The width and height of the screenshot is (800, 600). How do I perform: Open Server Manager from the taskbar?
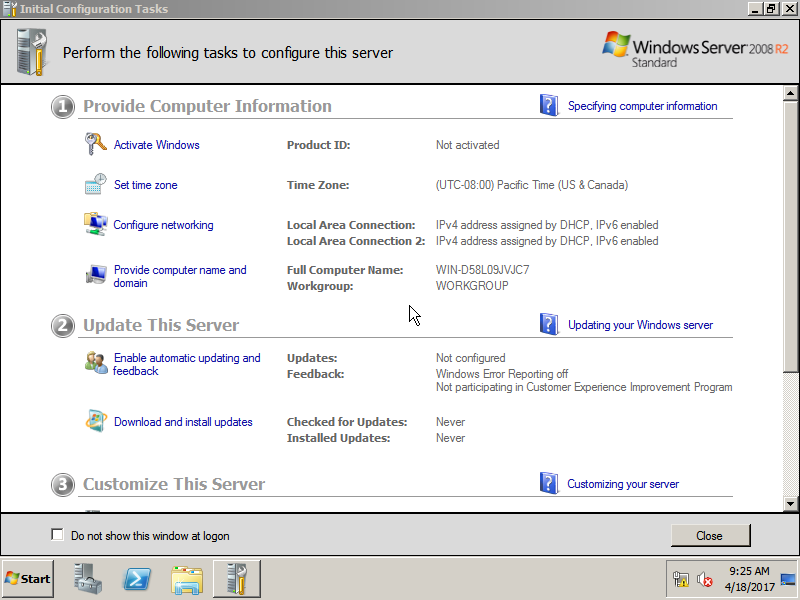point(88,579)
